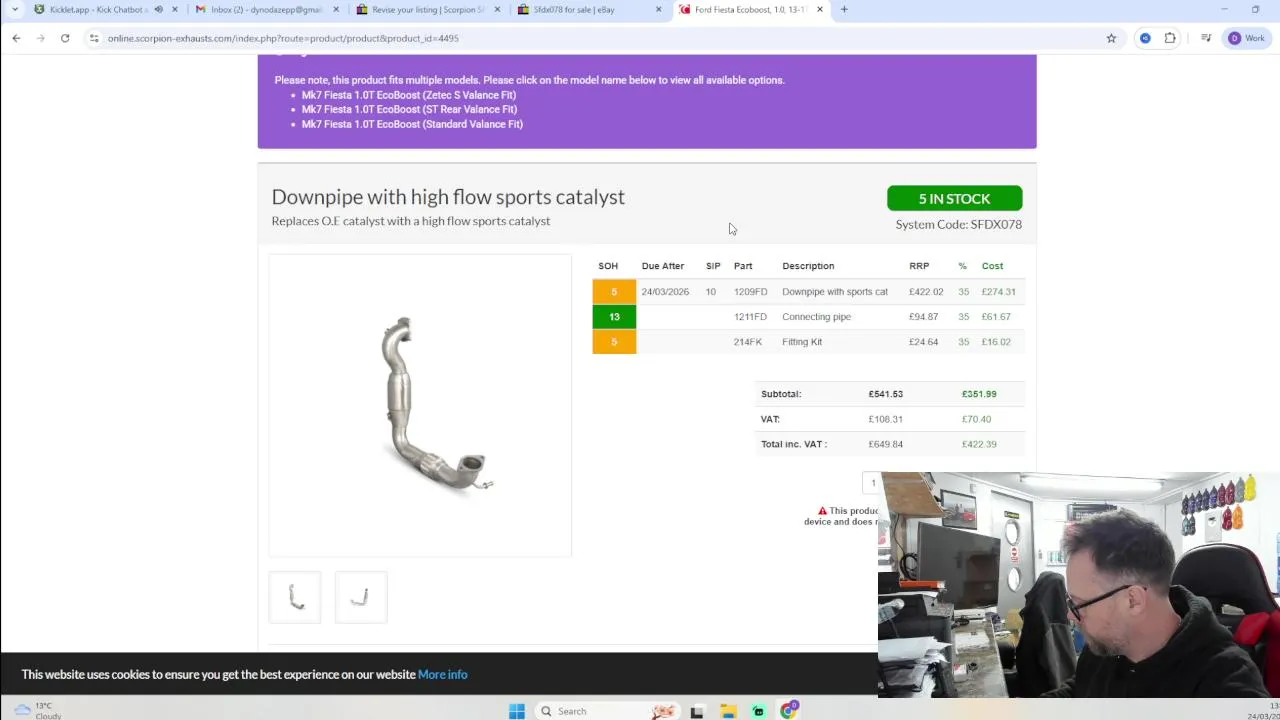Open Mk7 Fiesta Standard Valance Fit link
Viewport: 1280px width, 720px height.
pyautogui.click(x=412, y=124)
